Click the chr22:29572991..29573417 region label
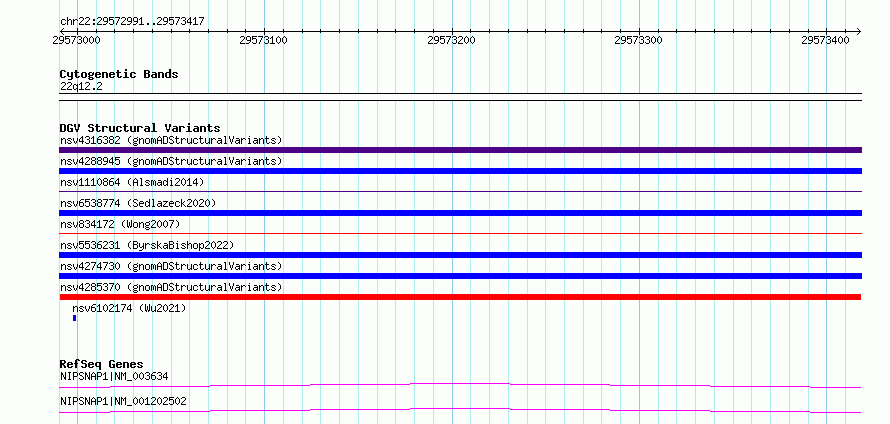The image size is (890, 424). (132, 22)
